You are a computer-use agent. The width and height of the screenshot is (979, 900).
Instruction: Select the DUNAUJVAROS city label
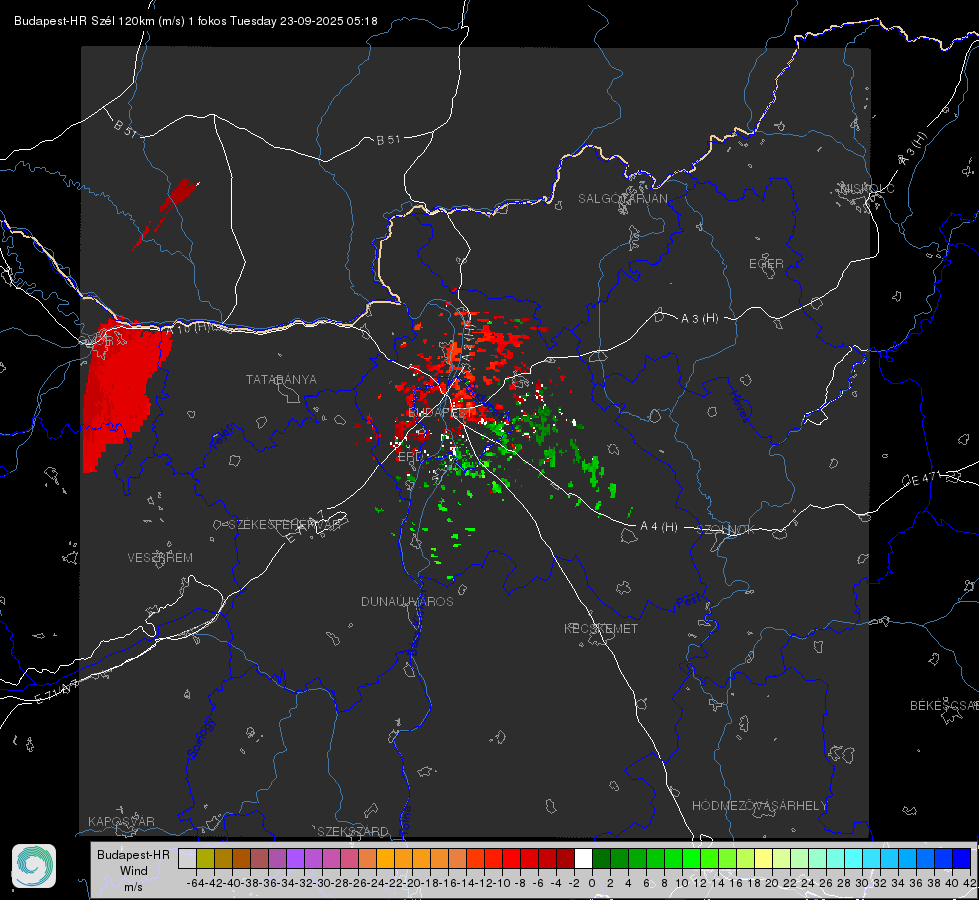coord(407,601)
